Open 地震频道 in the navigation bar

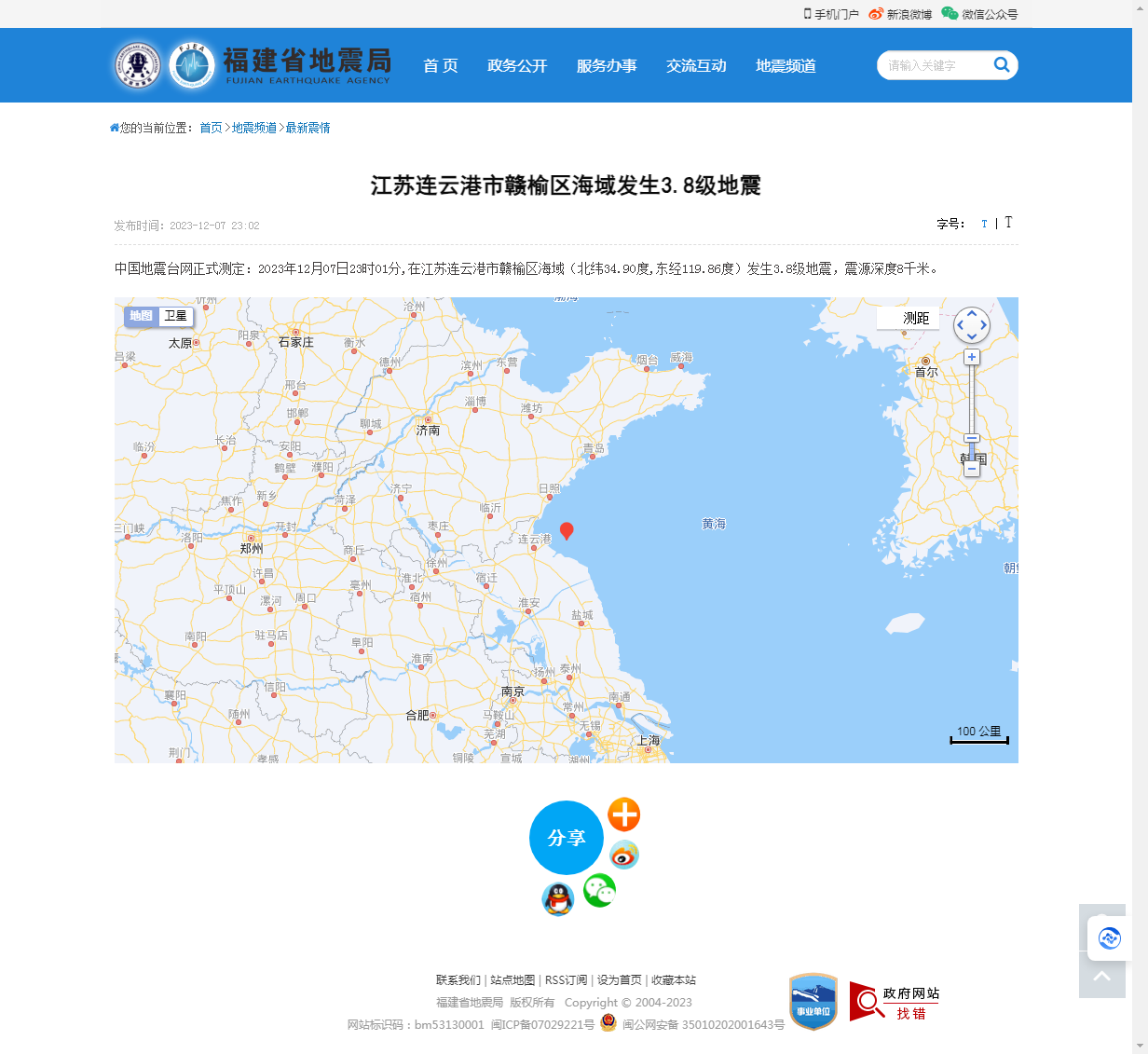pos(786,65)
